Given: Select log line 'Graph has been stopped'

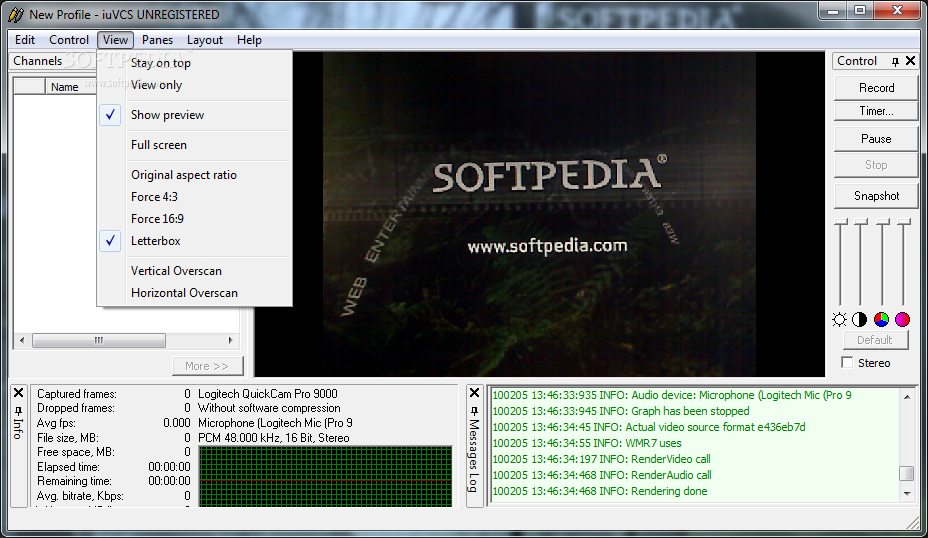Looking at the screenshot, I should point(621,411).
